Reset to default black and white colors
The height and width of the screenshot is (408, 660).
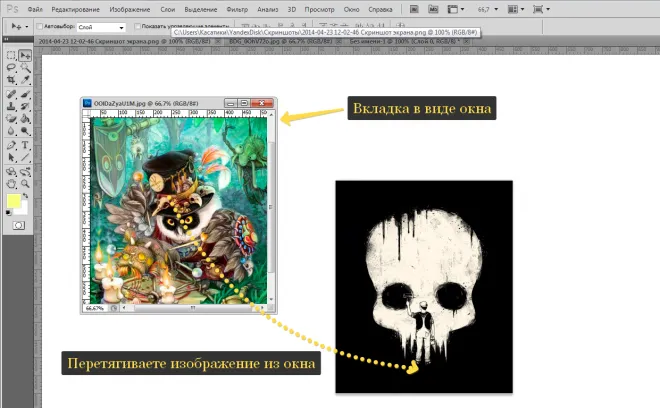tap(9, 213)
